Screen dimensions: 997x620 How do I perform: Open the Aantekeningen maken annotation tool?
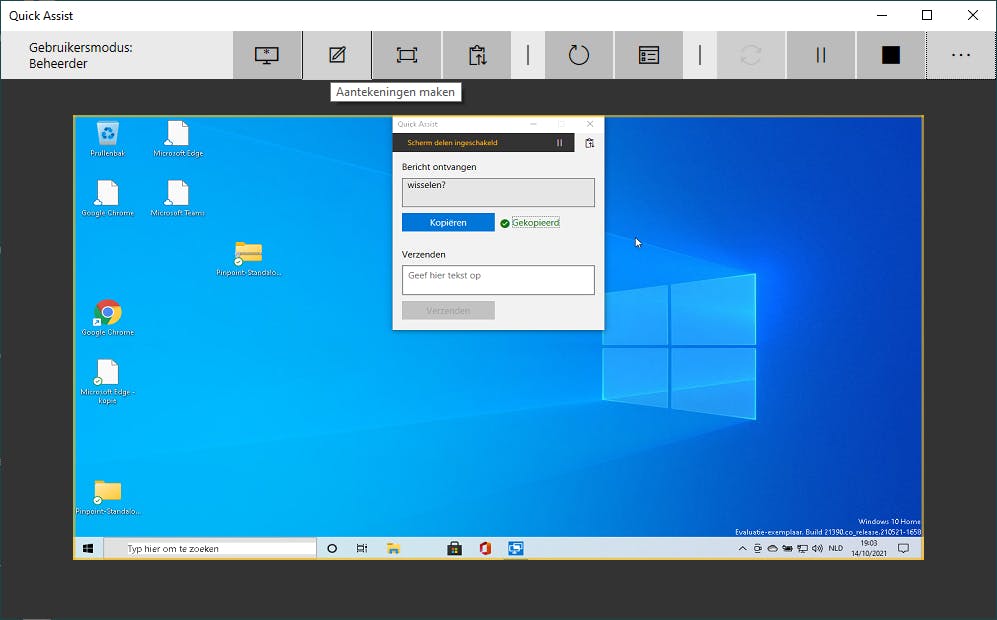pos(337,56)
